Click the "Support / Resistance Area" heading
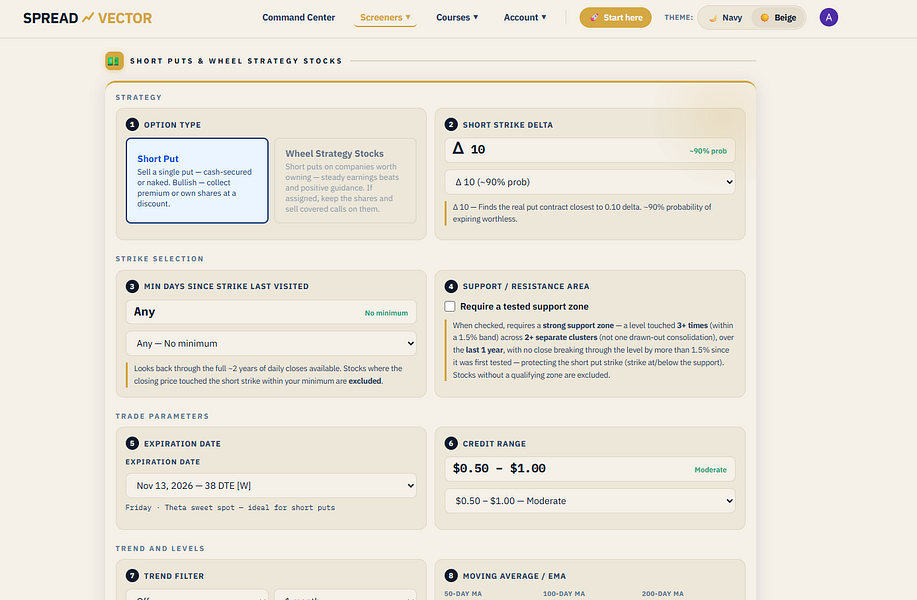The width and height of the screenshot is (917, 600). tap(526, 287)
